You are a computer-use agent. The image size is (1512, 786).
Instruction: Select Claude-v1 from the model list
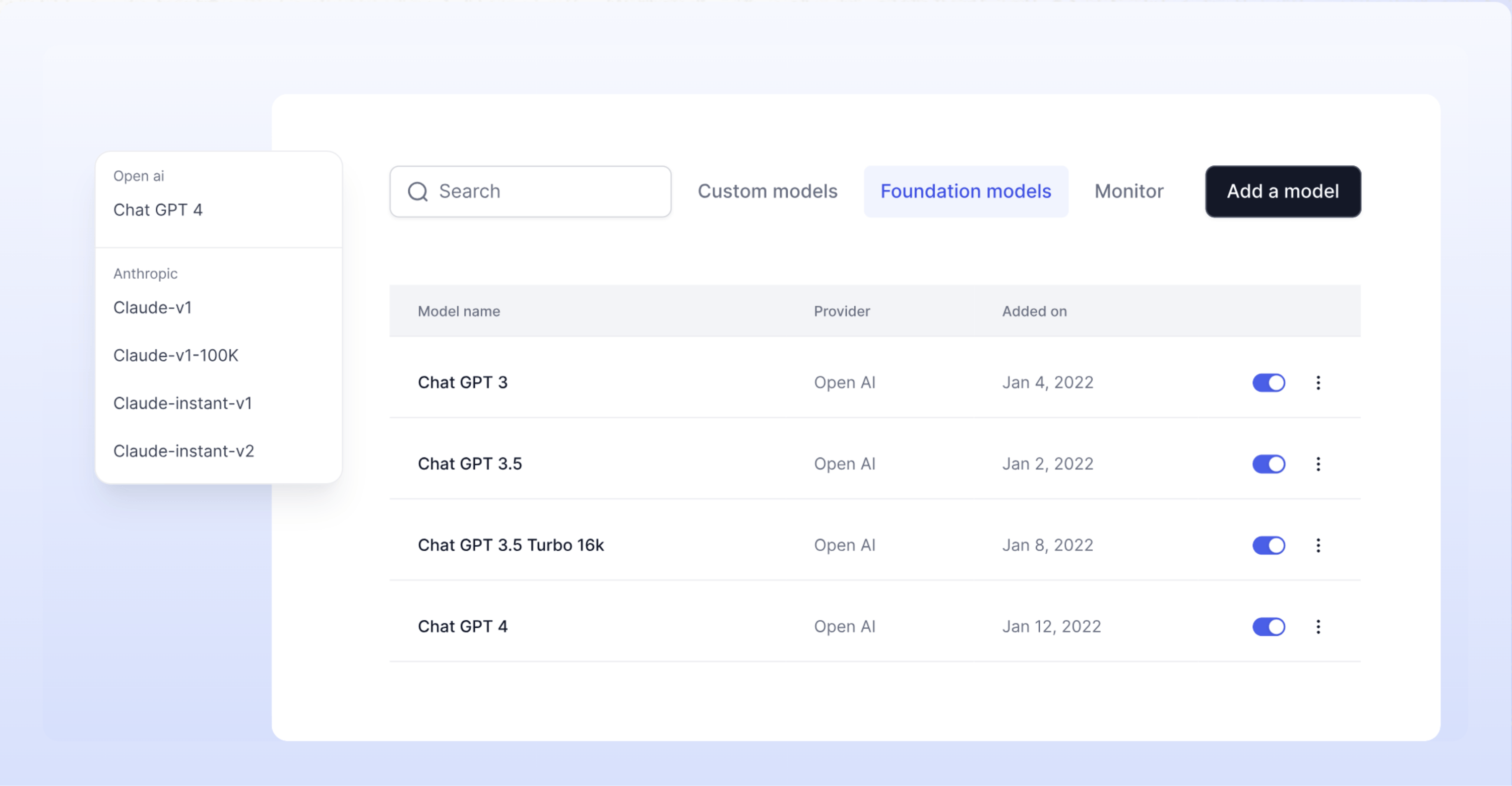153,307
